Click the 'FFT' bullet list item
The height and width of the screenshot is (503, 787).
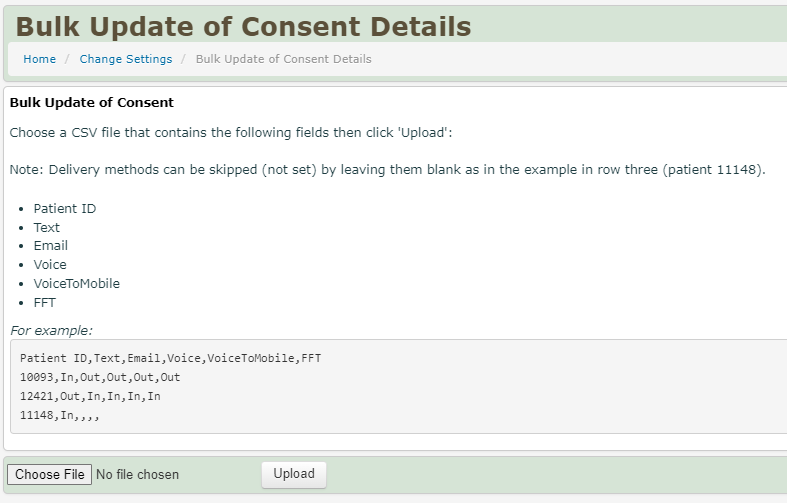(x=45, y=302)
